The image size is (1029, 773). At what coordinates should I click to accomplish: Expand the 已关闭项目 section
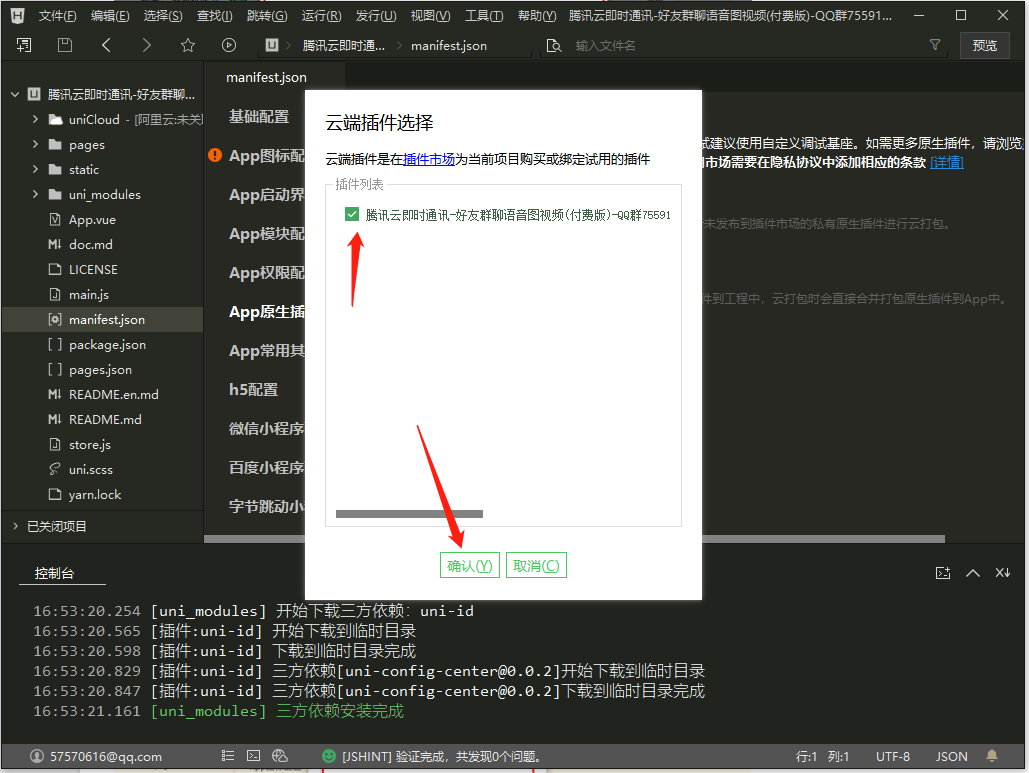(x=15, y=526)
